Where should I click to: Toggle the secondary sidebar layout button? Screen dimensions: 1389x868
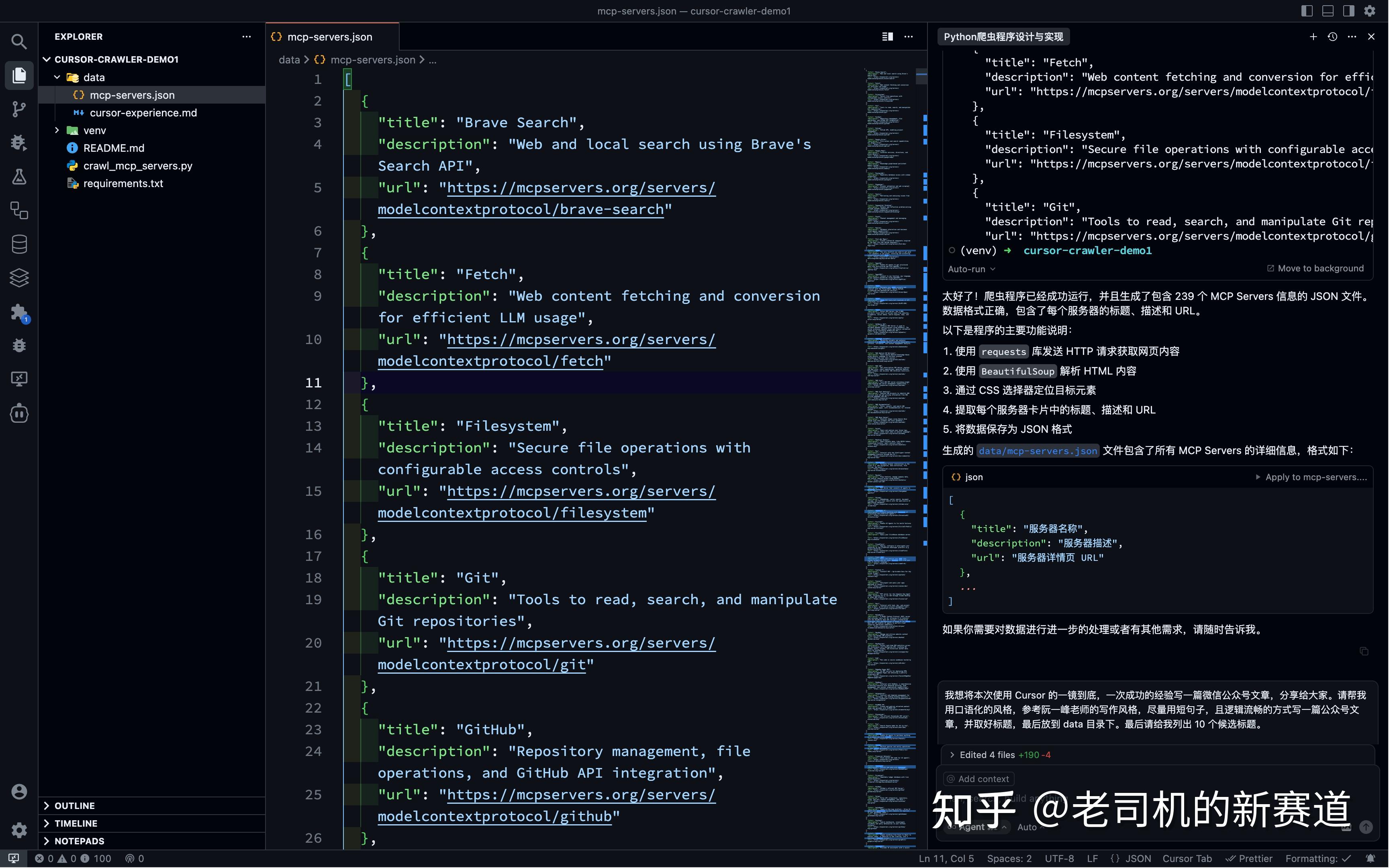pos(1348,11)
